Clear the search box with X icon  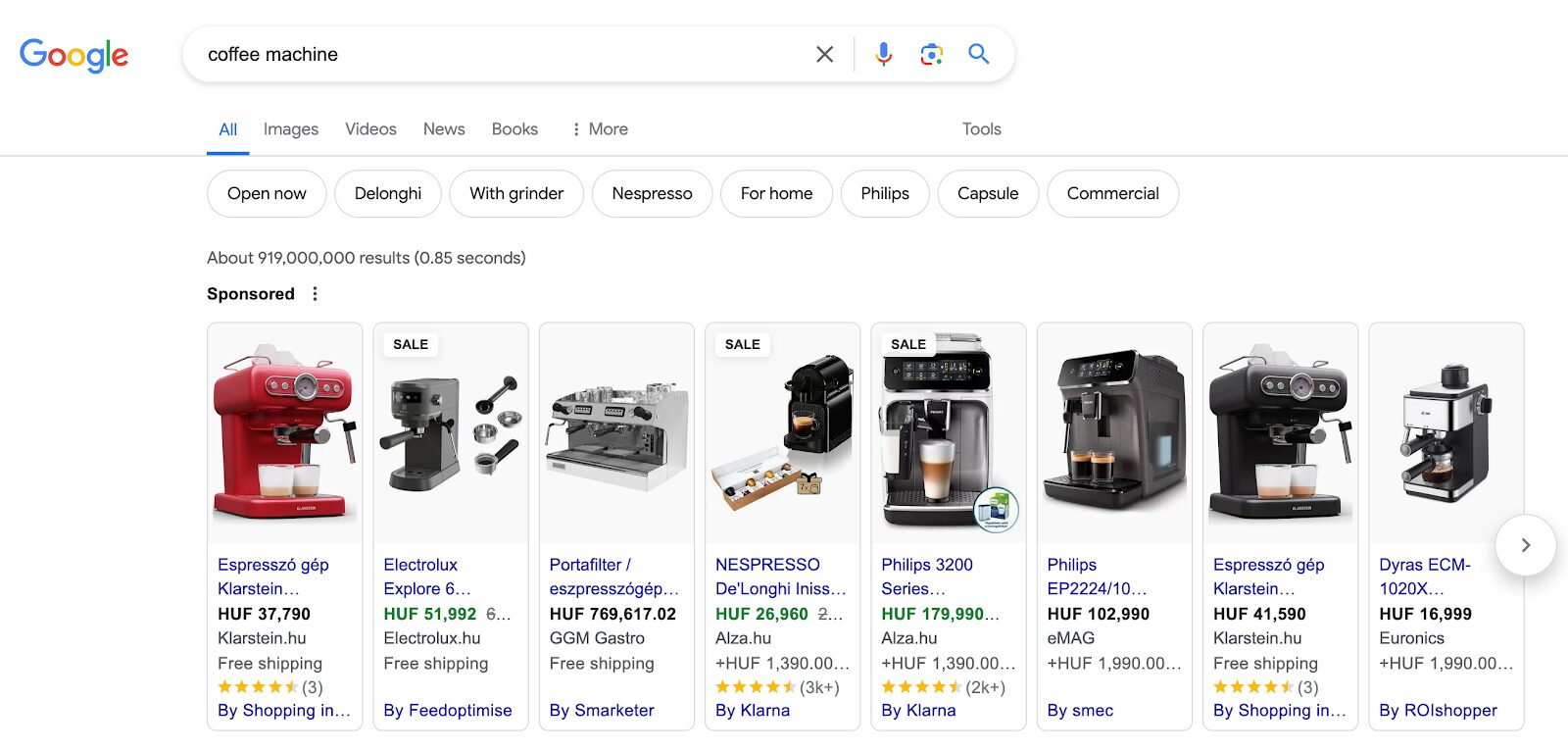(824, 55)
